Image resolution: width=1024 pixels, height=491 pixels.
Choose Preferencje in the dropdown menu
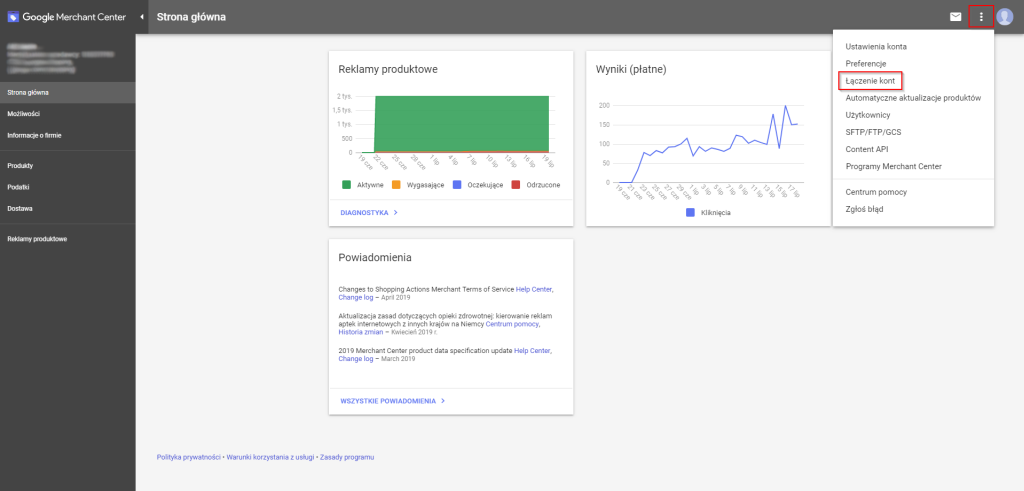[x=866, y=64]
